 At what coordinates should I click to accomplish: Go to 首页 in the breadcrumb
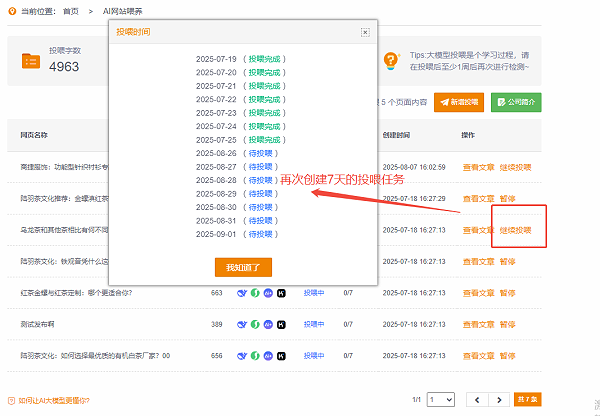click(71, 9)
